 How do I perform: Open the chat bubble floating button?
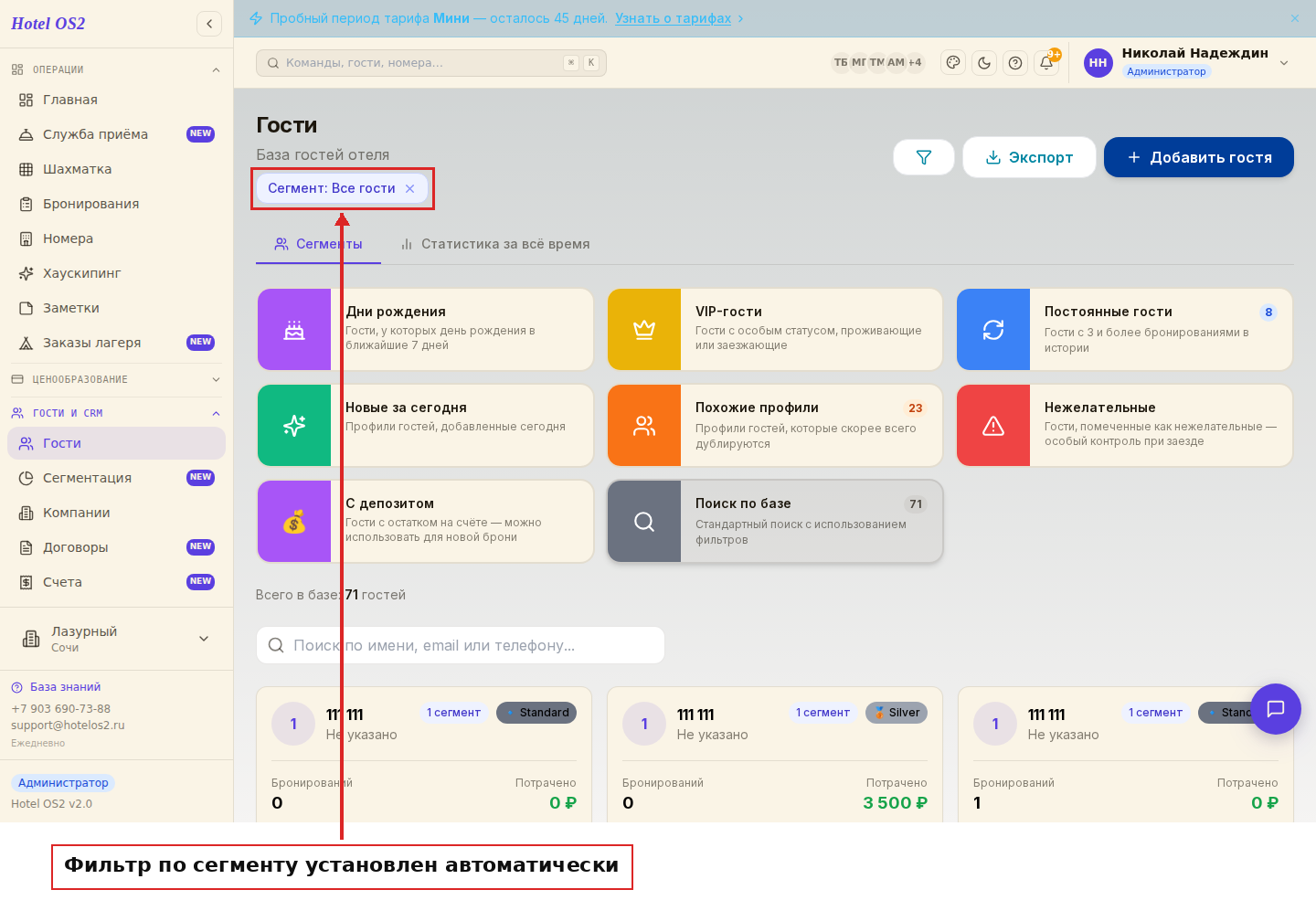(x=1276, y=708)
